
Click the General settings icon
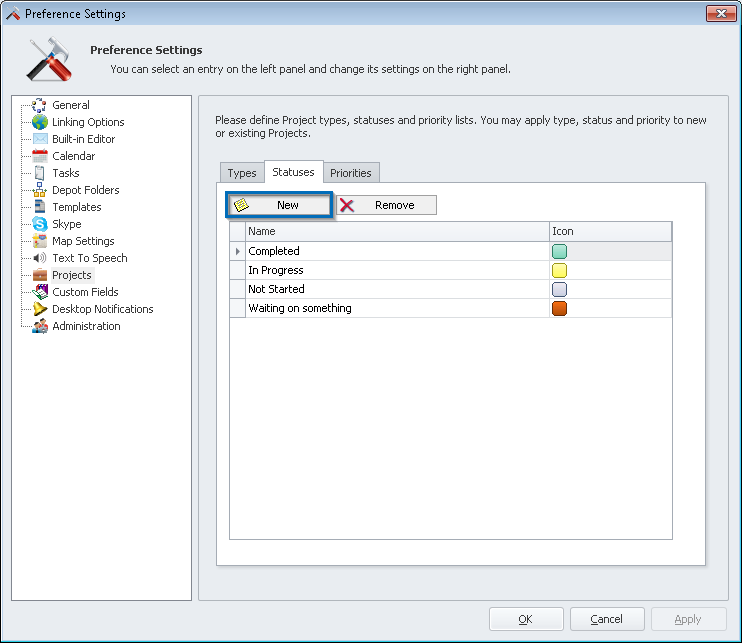click(40, 105)
